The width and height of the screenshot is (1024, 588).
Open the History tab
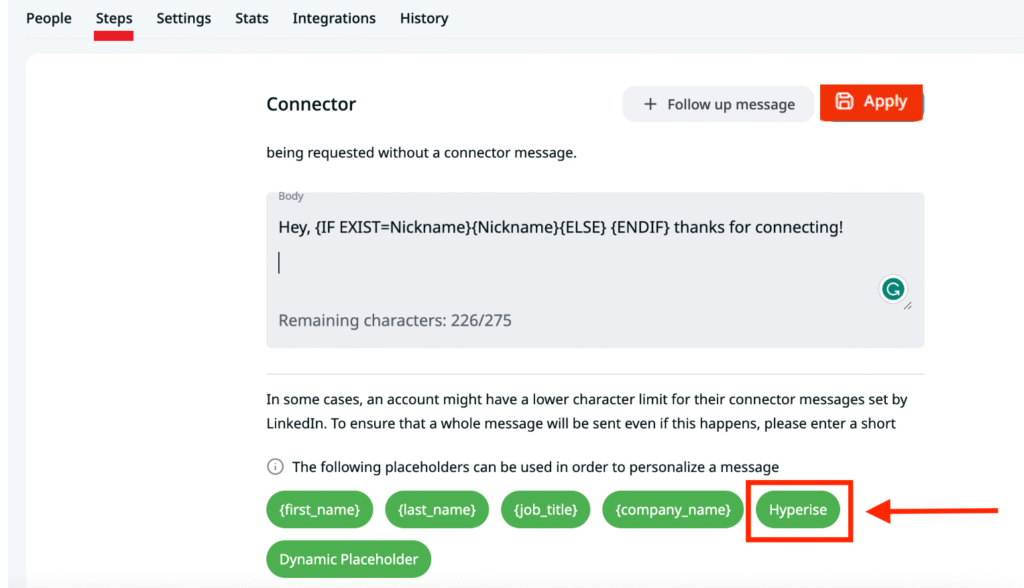(424, 18)
